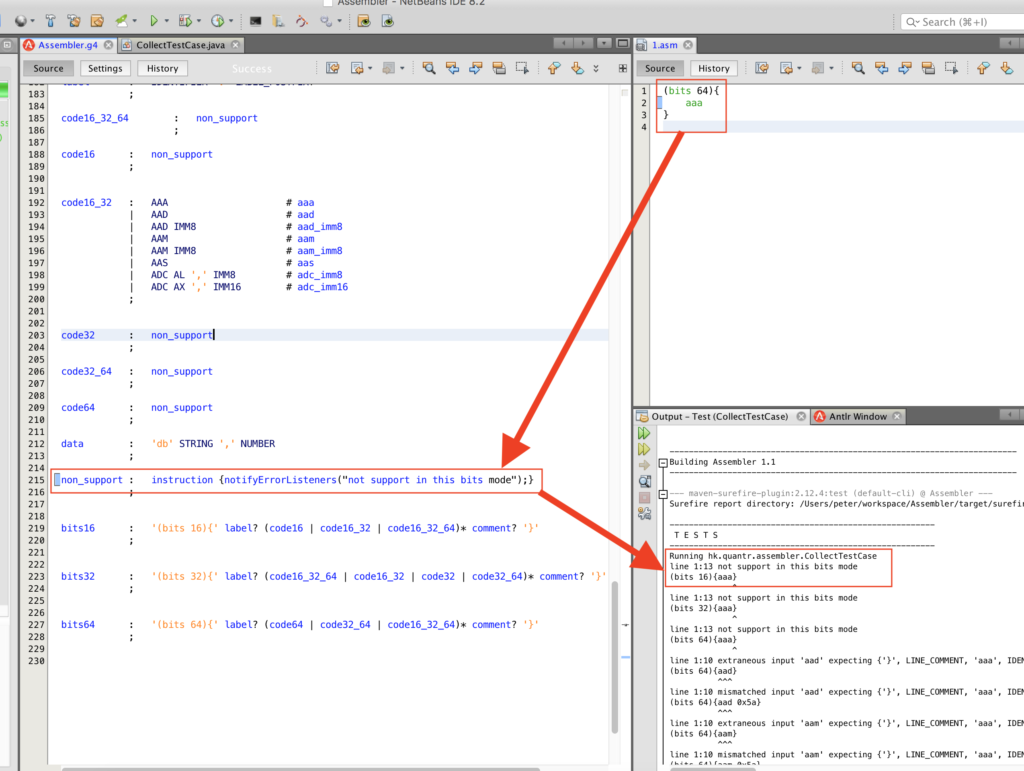Viewport: 1024px width, 771px height.
Task: Click Build Project hammer icon
Action: tap(50, 22)
